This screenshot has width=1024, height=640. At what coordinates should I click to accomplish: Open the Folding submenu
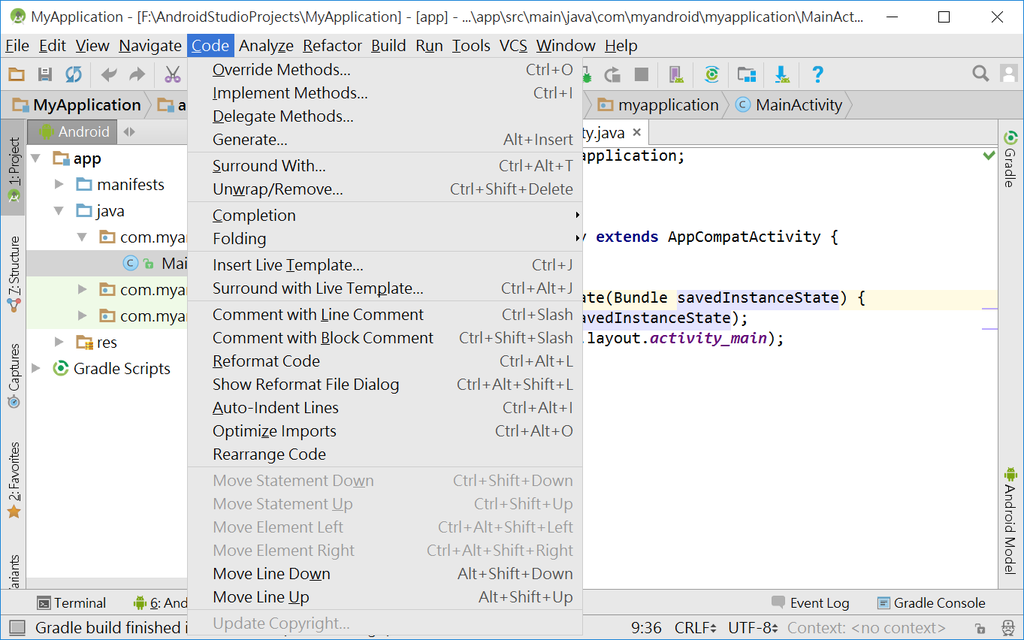pos(385,238)
